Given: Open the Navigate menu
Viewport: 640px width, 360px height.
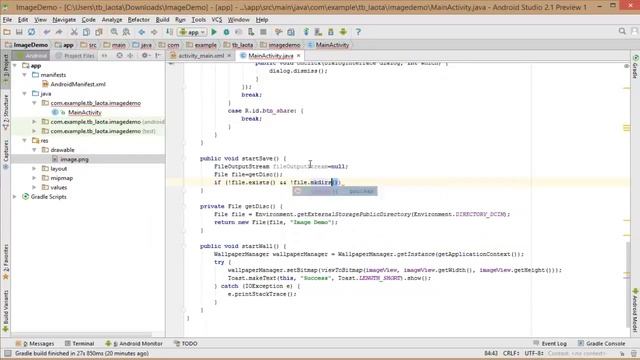Looking at the screenshot, I should coord(64,20).
